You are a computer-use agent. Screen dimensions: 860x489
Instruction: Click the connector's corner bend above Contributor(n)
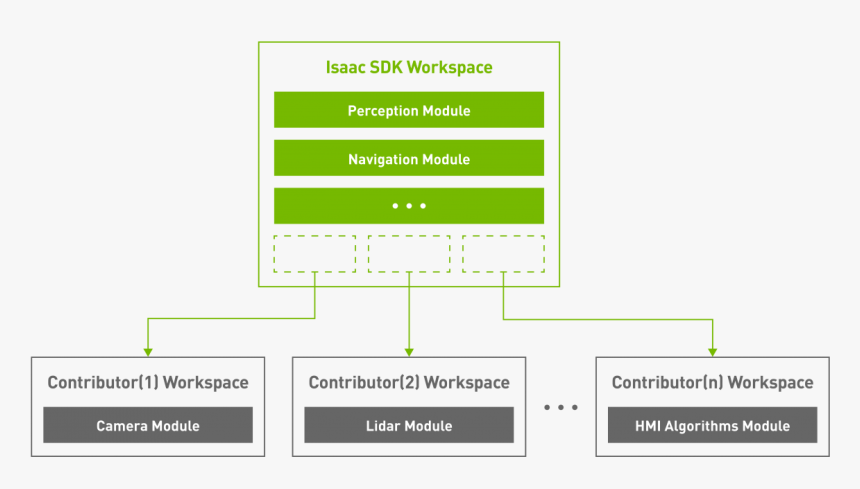tap(712, 319)
